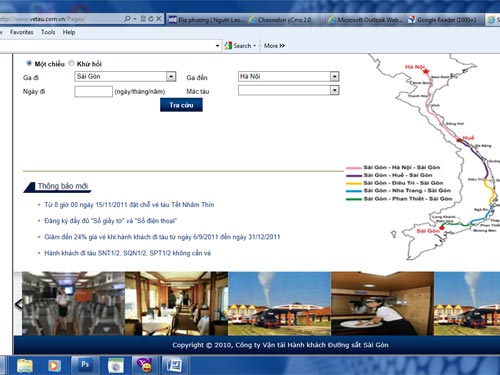The image size is (500, 375).
Task: Click the (ngày/tháng/năm) date format hint
Action: 140,92
